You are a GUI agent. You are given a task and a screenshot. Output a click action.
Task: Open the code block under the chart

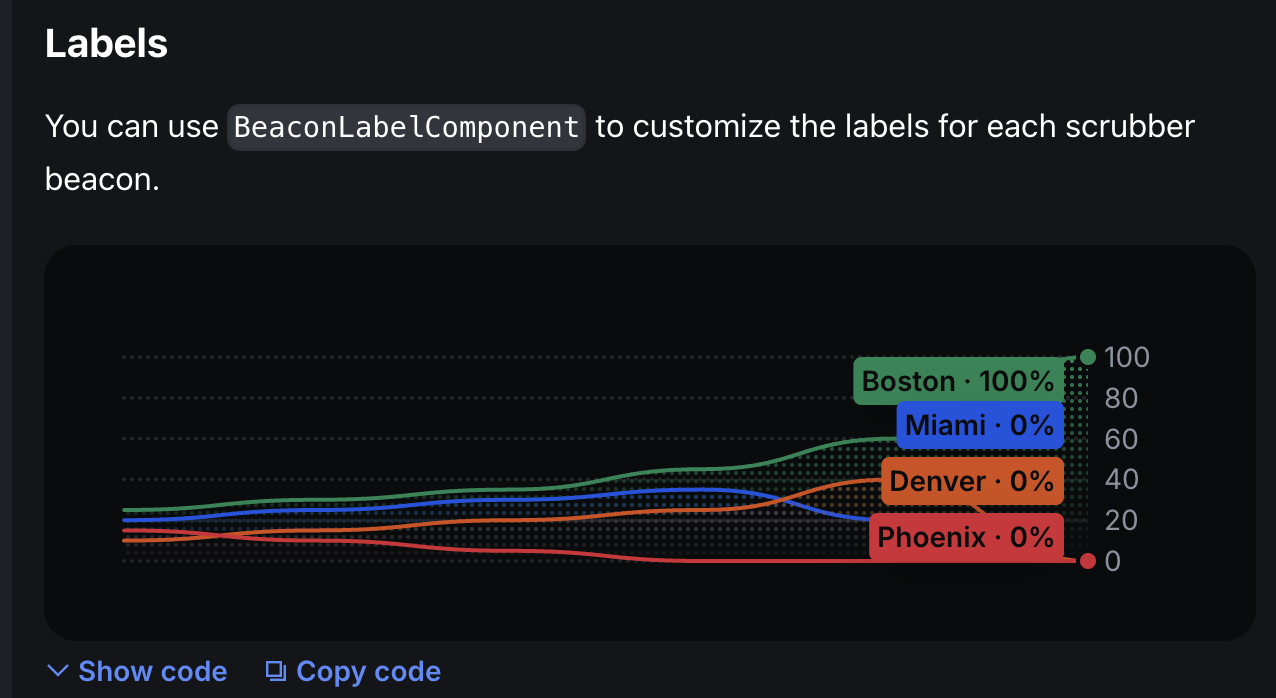tap(153, 671)
